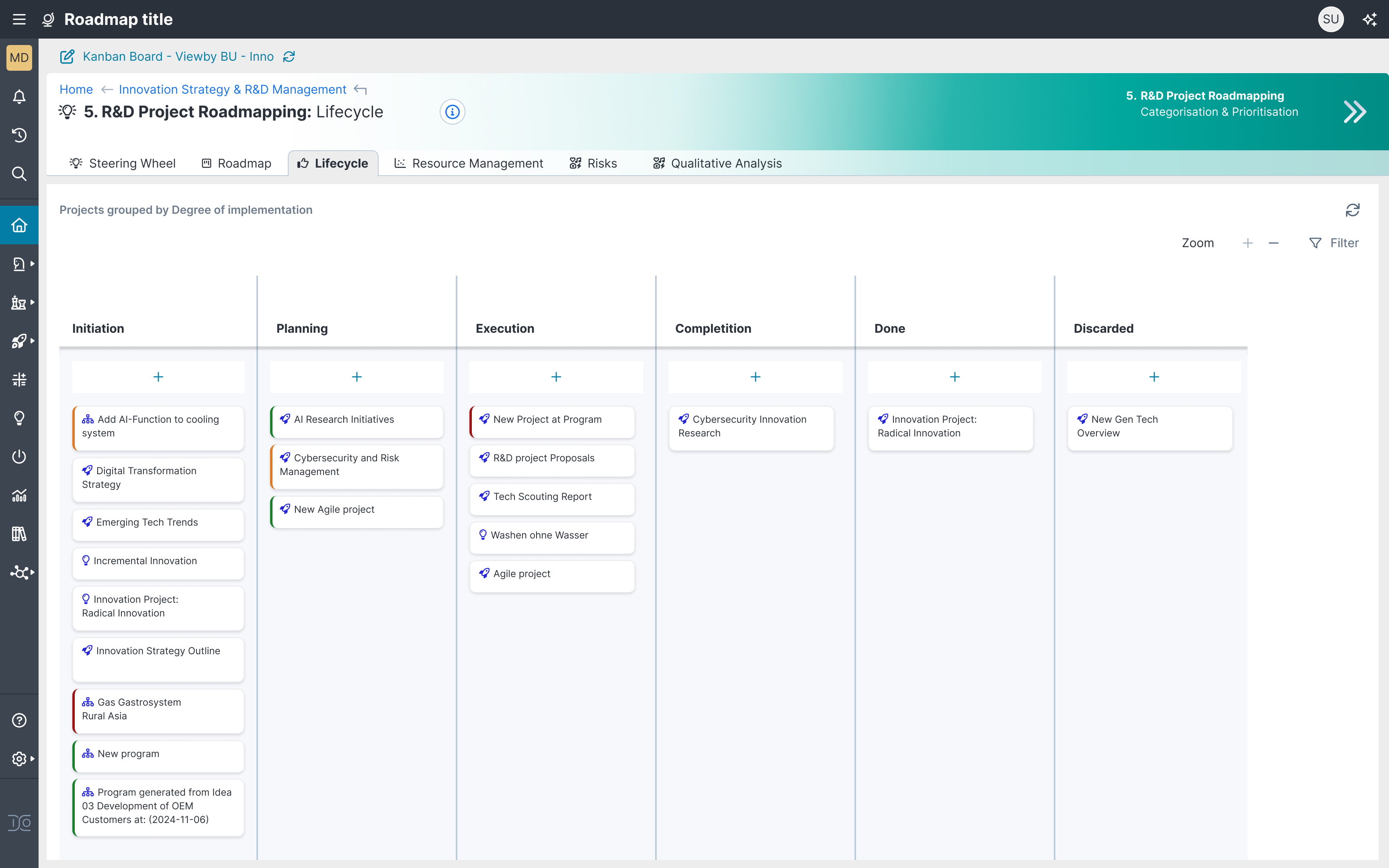Open the help question mark icon
Image resolution: width=1389 pixels, height=868 pixels.
click(19, 720)
